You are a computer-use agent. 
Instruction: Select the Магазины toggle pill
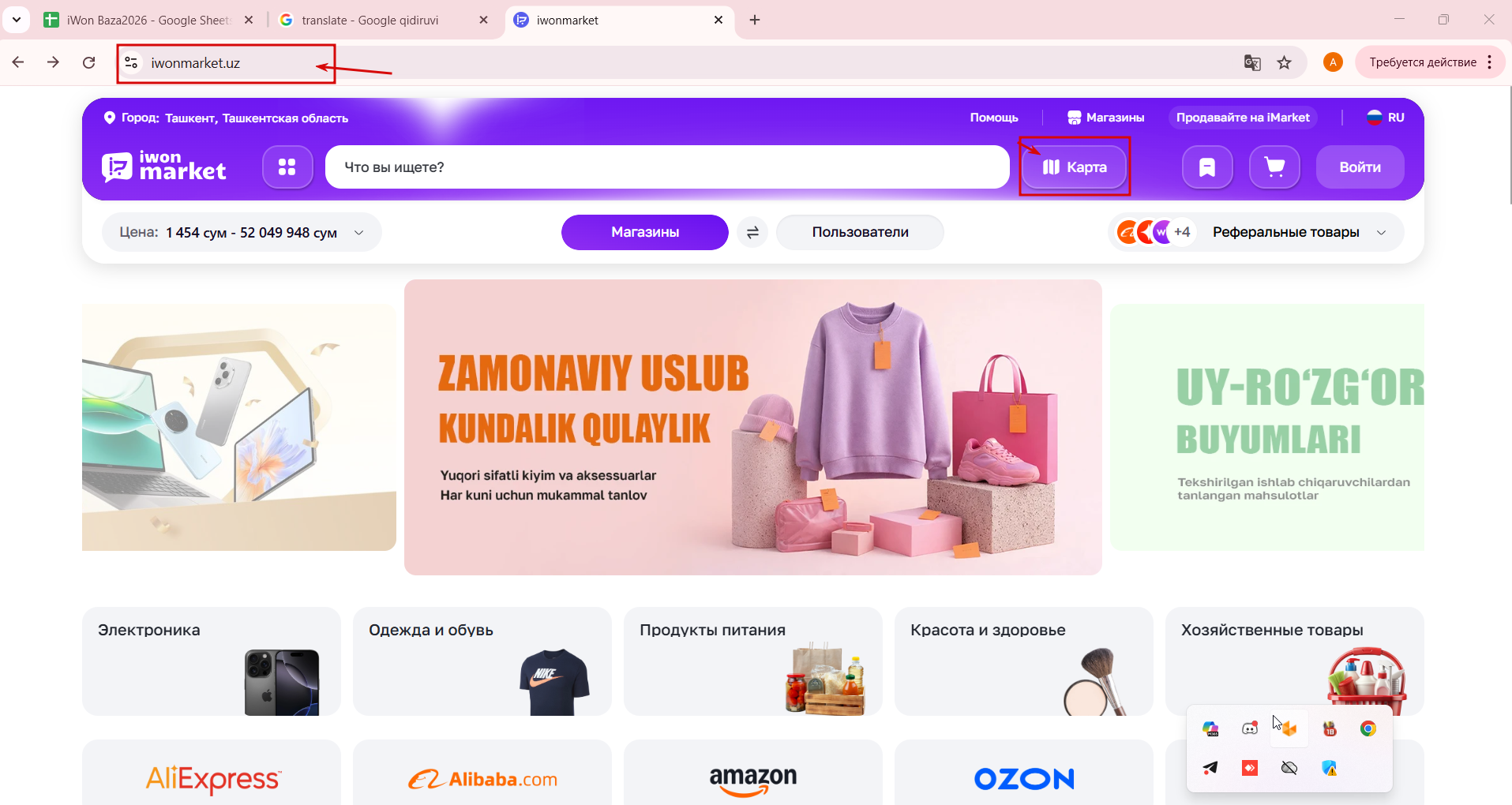click(645, 232)
